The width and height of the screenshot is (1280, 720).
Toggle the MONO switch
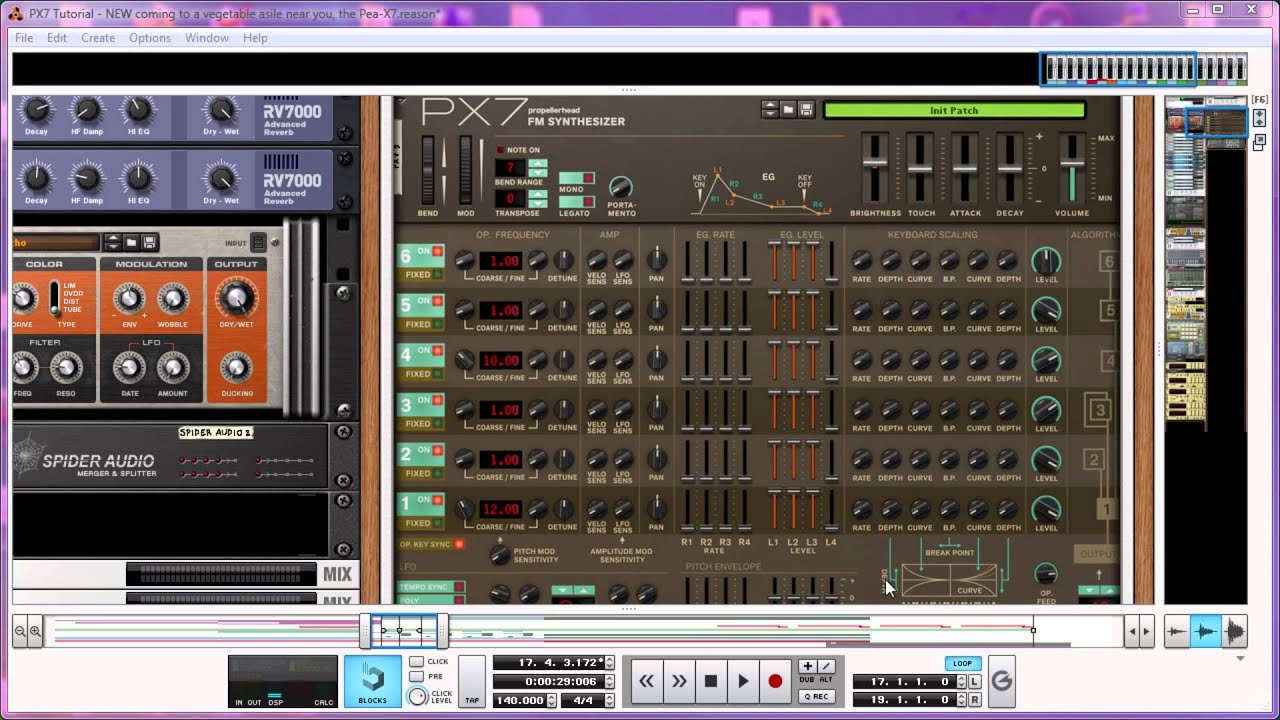coord(576,180)
